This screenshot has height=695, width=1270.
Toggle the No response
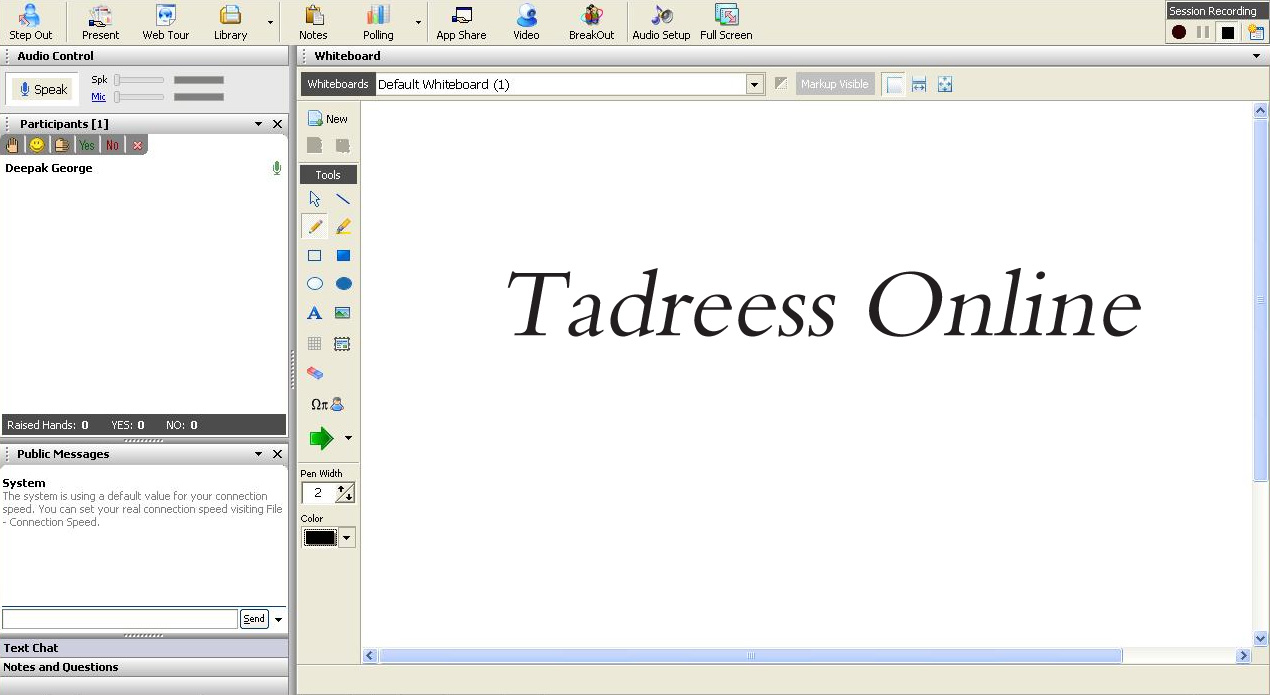coord(112,145)
